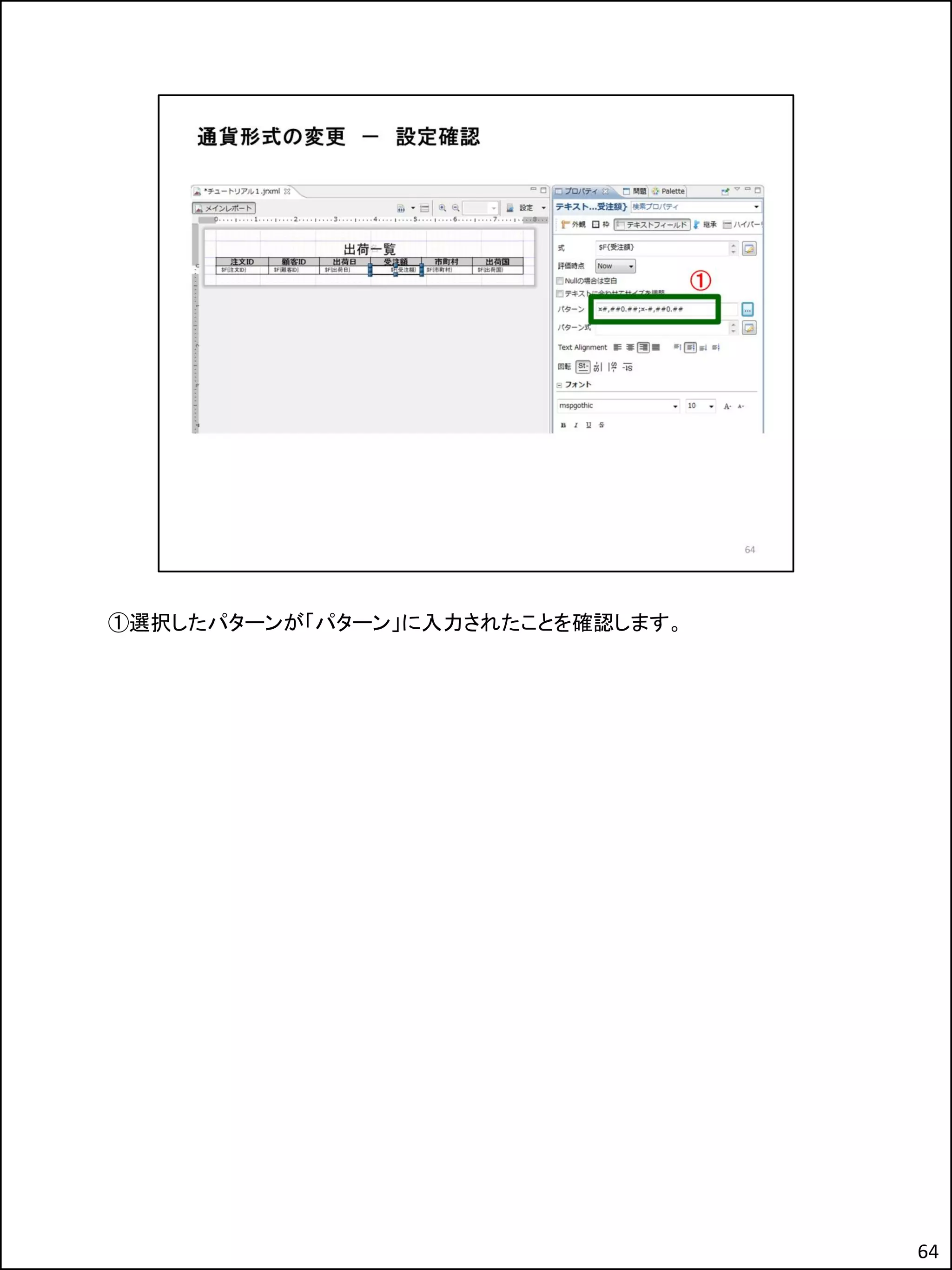Set vertical alignment to bottom
Screen dimensions: 952x1270
pos(703,347)
